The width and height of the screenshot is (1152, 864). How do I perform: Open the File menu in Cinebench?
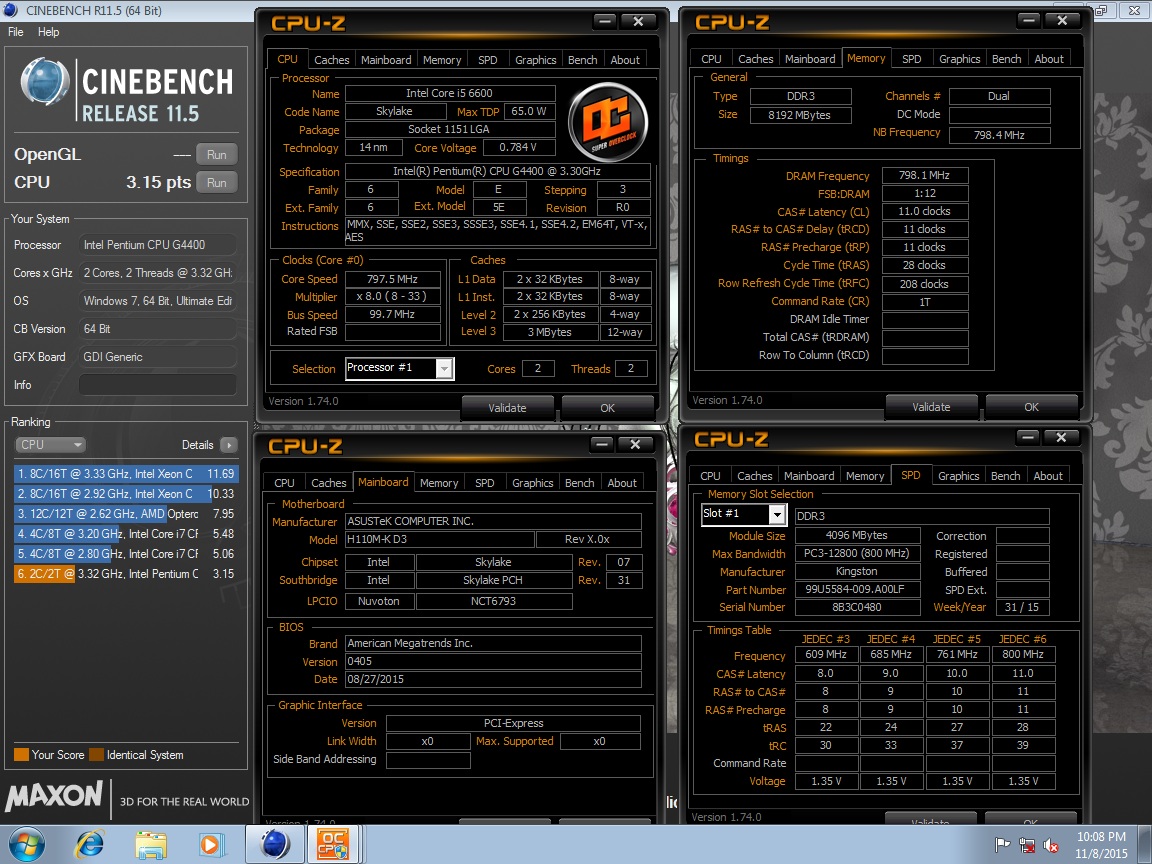15,32
